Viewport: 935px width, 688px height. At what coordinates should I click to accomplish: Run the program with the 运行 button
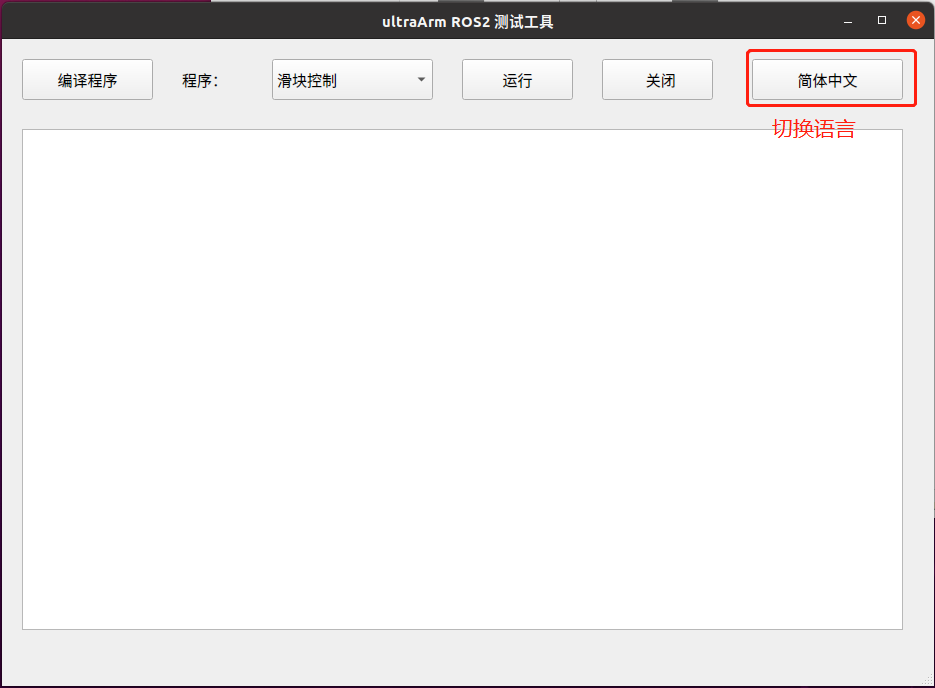click(517, 80)
